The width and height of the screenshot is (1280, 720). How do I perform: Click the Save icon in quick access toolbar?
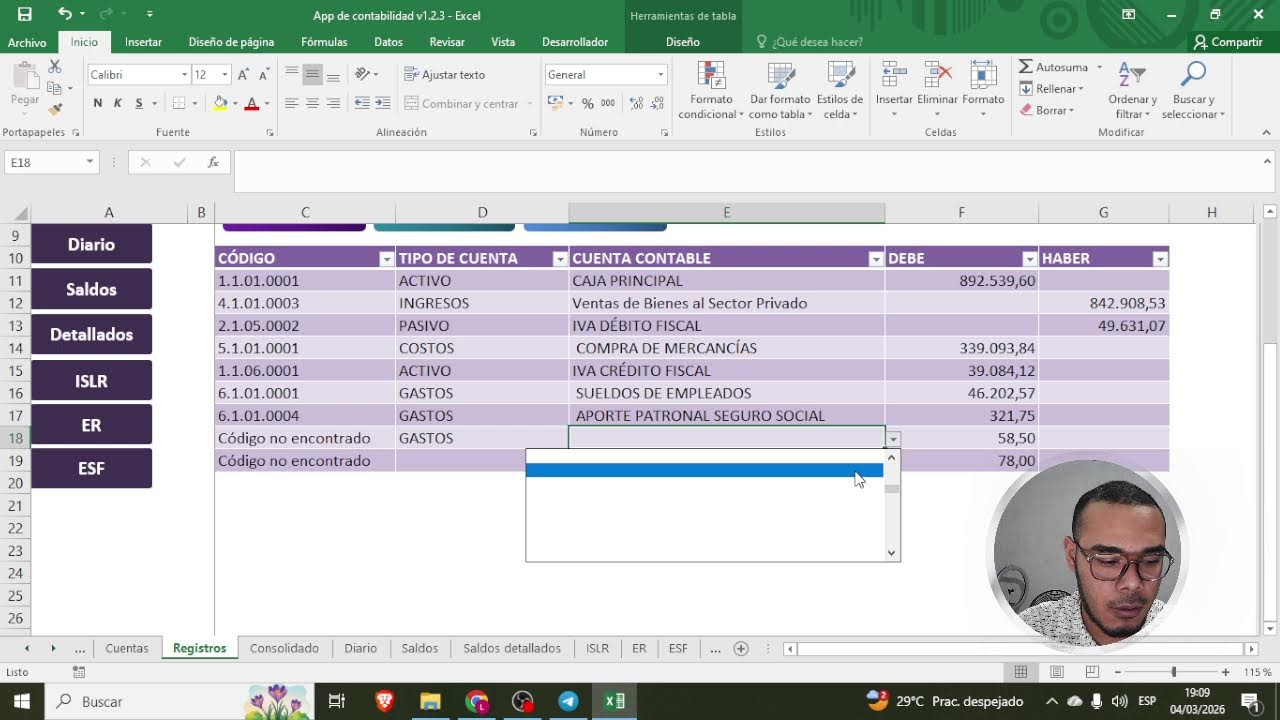point(24,14)
